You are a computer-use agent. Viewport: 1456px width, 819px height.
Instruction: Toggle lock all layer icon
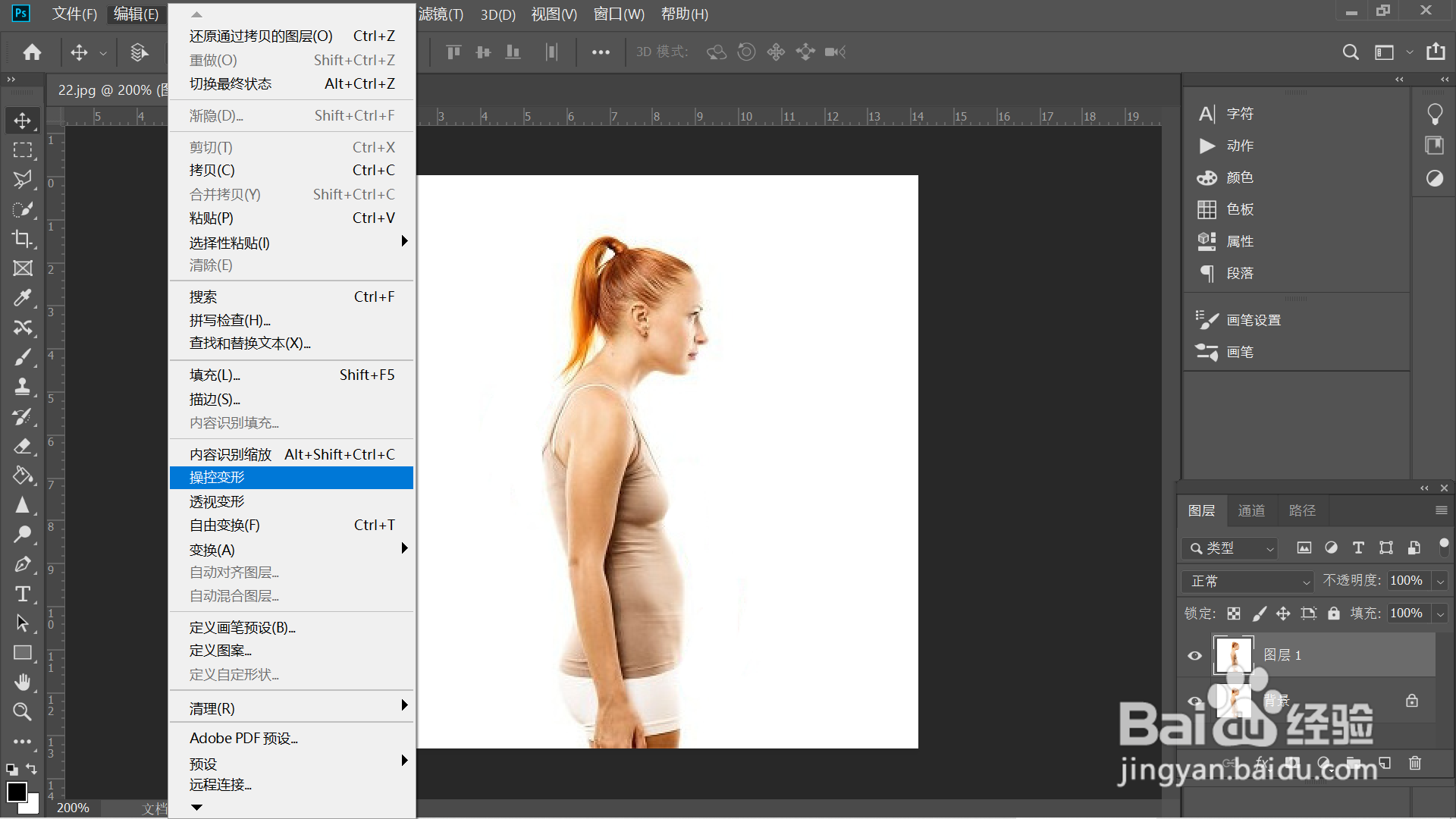(1333, 613)
